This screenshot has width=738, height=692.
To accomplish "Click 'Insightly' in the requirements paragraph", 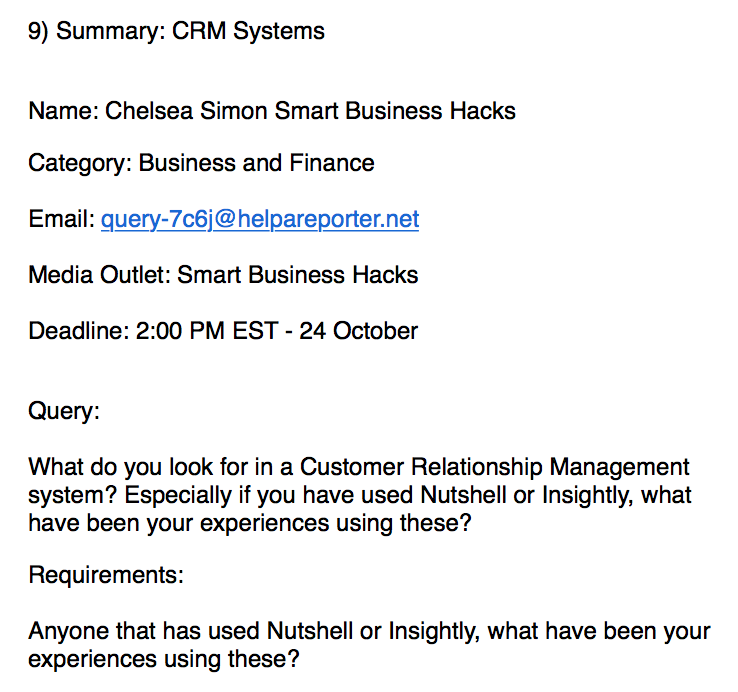I will (x=434, y=631).
